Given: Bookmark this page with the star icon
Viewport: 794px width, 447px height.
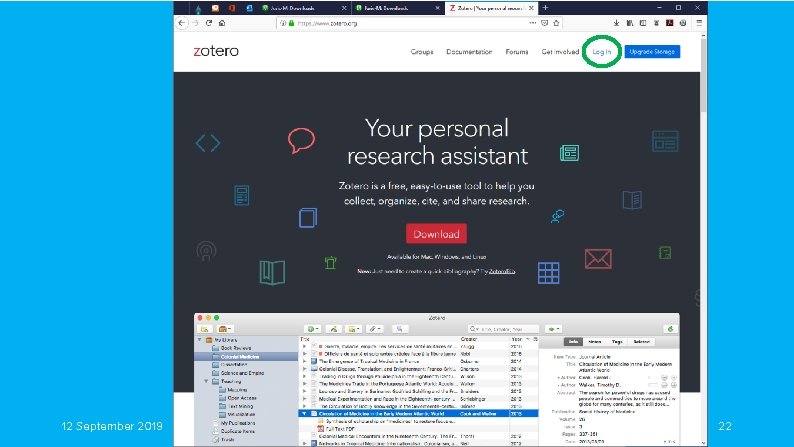Looking at the screenshot, I should (556, 23).
